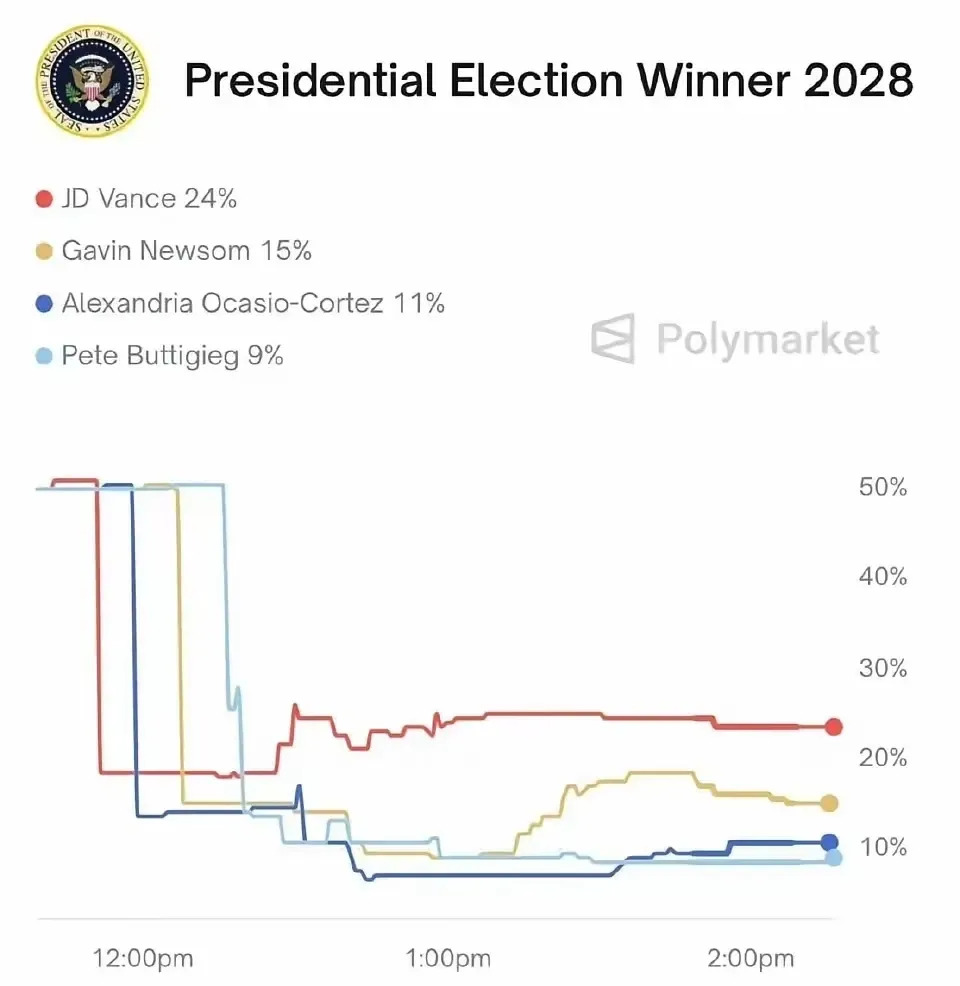Click the Presidential Election Winner 2028 title
The height and width of the screenshot is (986, 960).
pos(549,82)
